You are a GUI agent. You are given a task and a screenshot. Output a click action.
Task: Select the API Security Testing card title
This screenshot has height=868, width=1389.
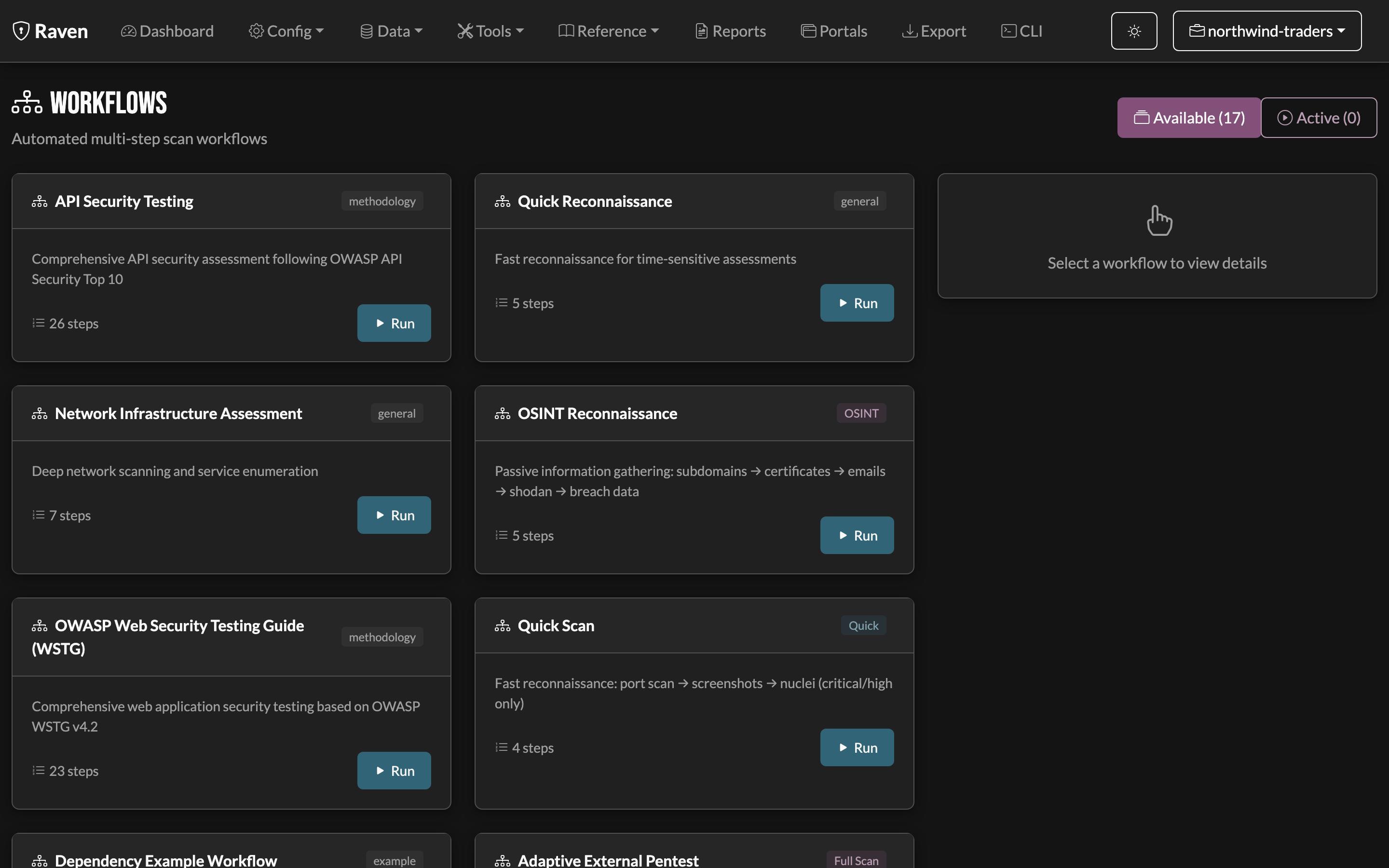pos(124,202)
